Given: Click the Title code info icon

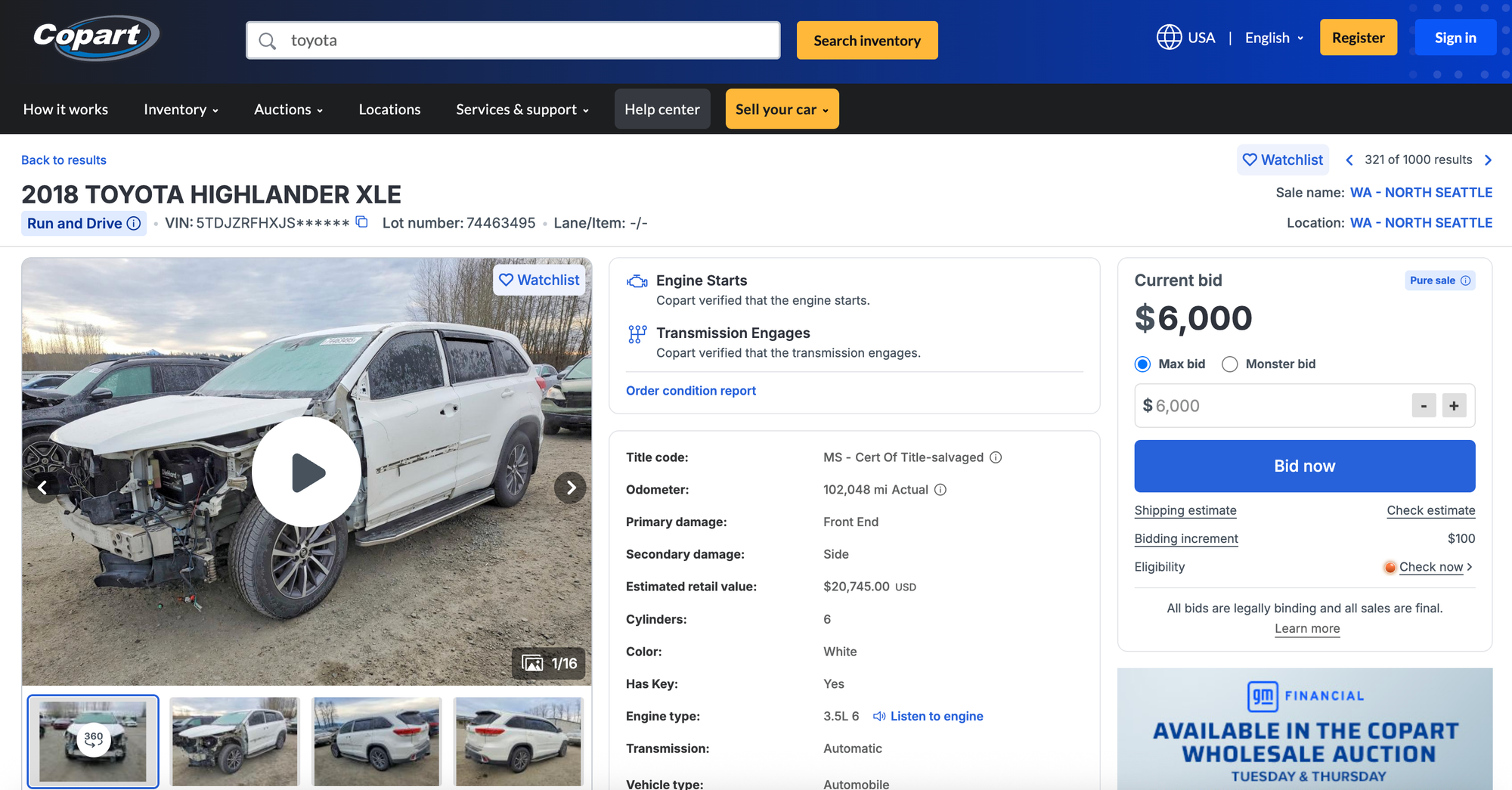Looking at the screenshot, I should [x=996, y=457].
